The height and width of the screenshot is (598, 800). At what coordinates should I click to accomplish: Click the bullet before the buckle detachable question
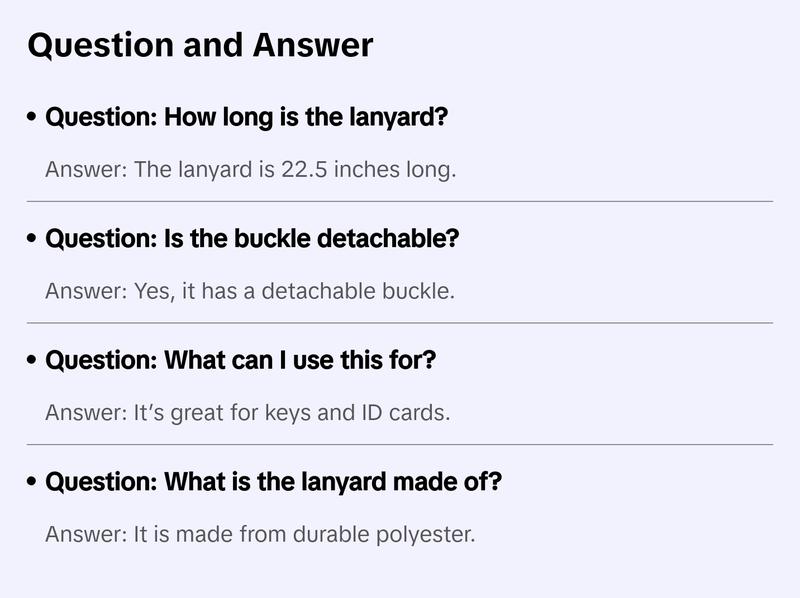click(x=33, y=240)
